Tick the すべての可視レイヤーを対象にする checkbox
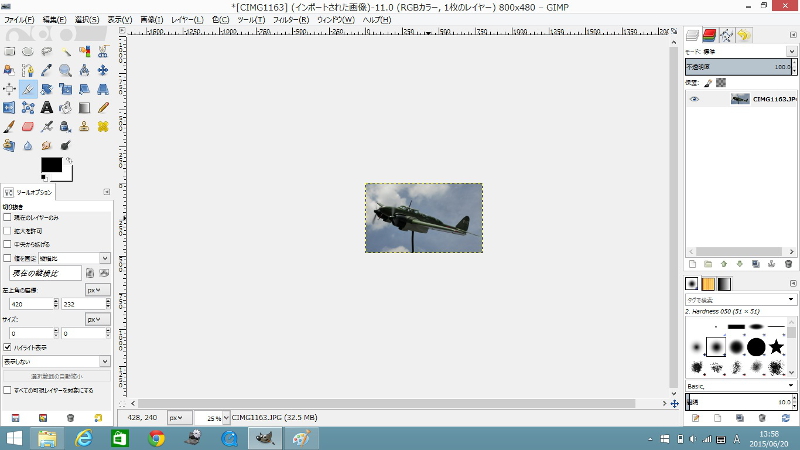The height and width of the screenshot is (450, 800). pyautogui.click(x=7, y=390)
